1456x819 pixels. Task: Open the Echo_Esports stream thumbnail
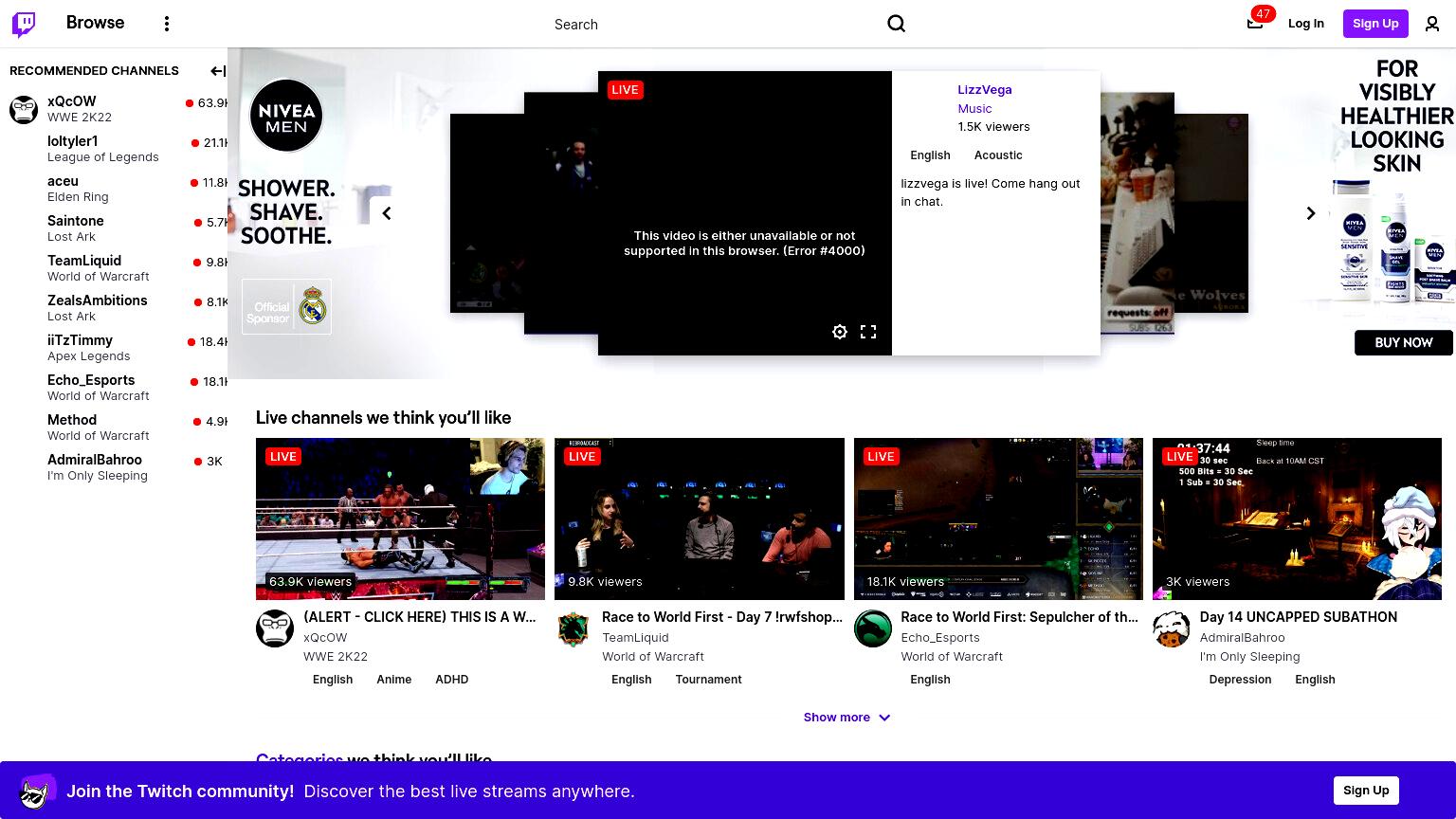(998, 519)
